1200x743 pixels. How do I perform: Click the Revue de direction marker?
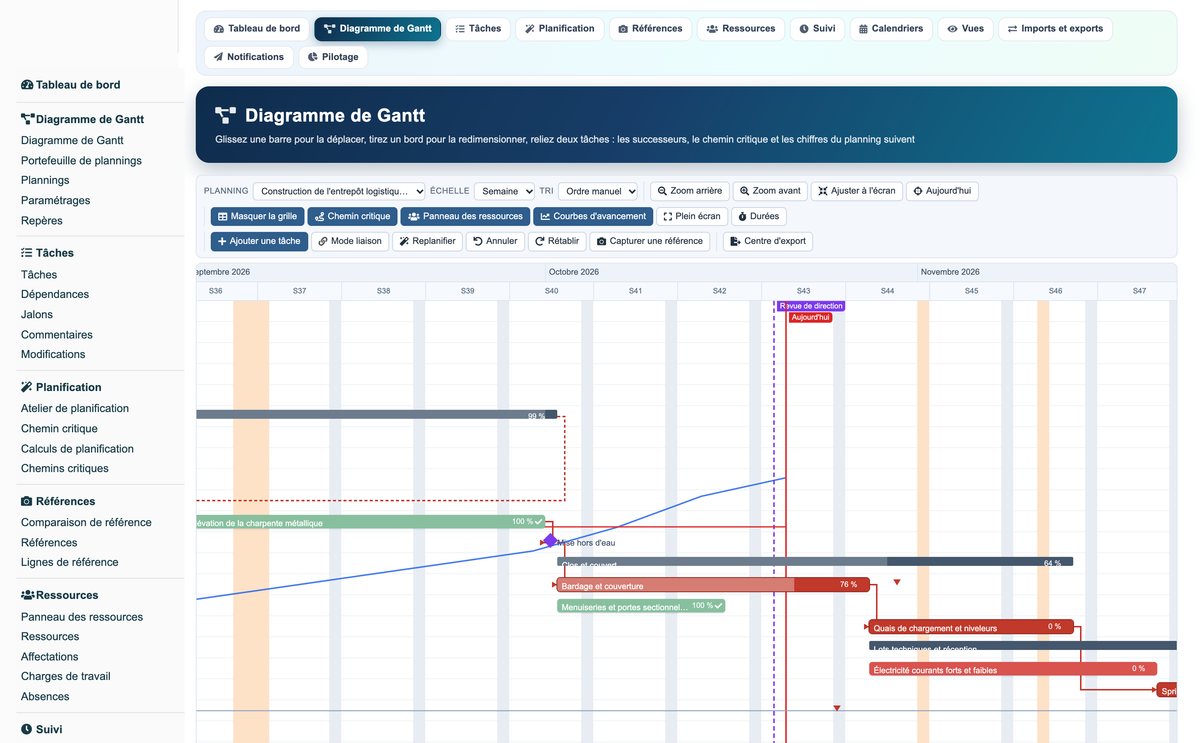[811, 306]
